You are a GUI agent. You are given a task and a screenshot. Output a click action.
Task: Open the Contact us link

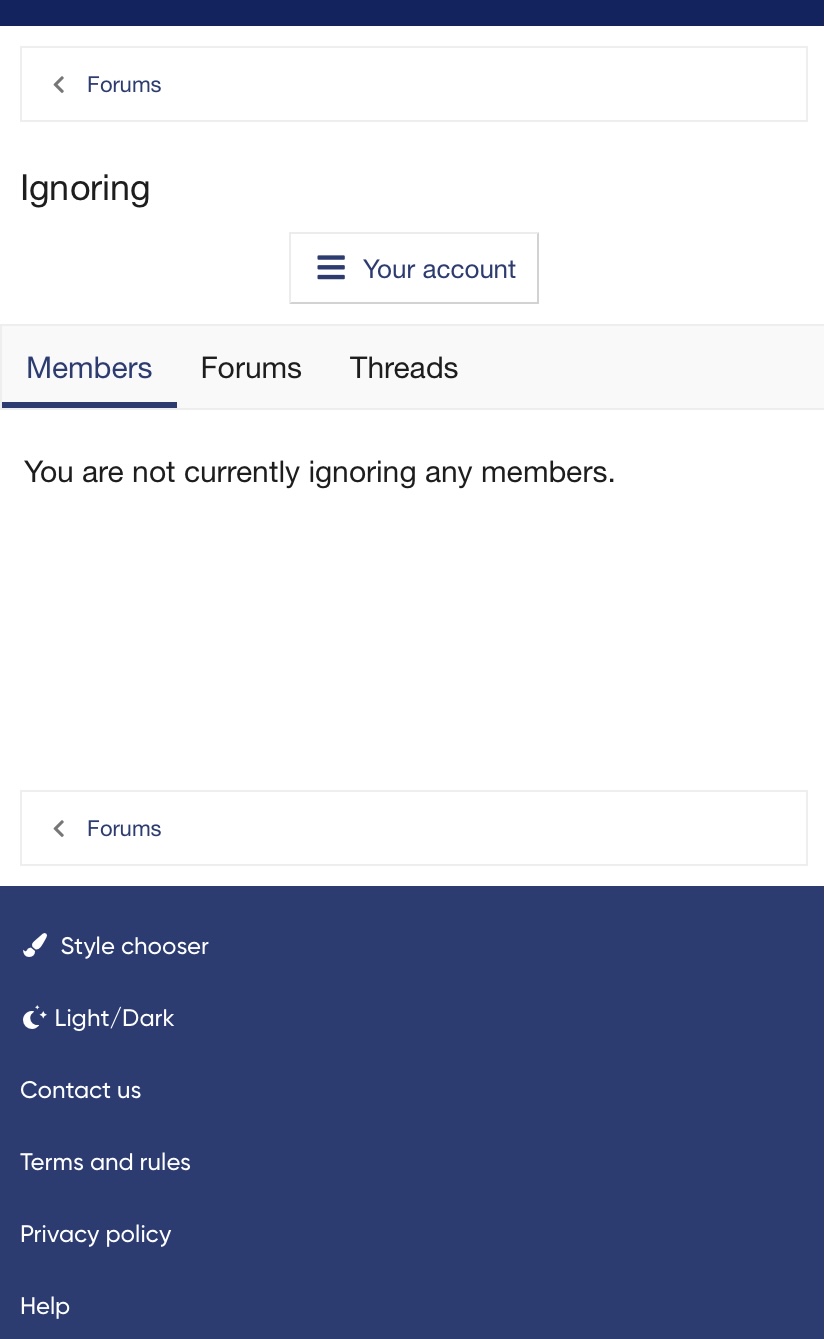tap(81, 1090)
